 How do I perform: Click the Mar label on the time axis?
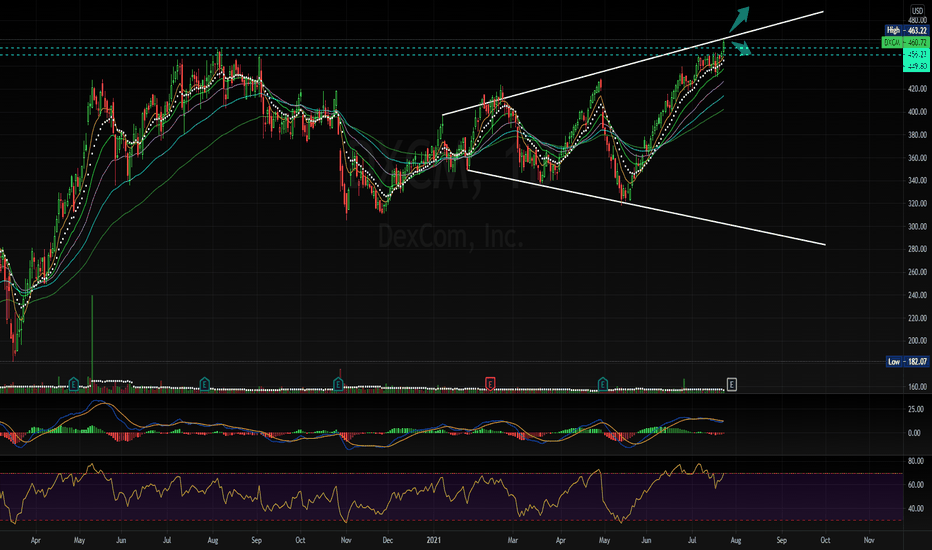click(512, 540)
